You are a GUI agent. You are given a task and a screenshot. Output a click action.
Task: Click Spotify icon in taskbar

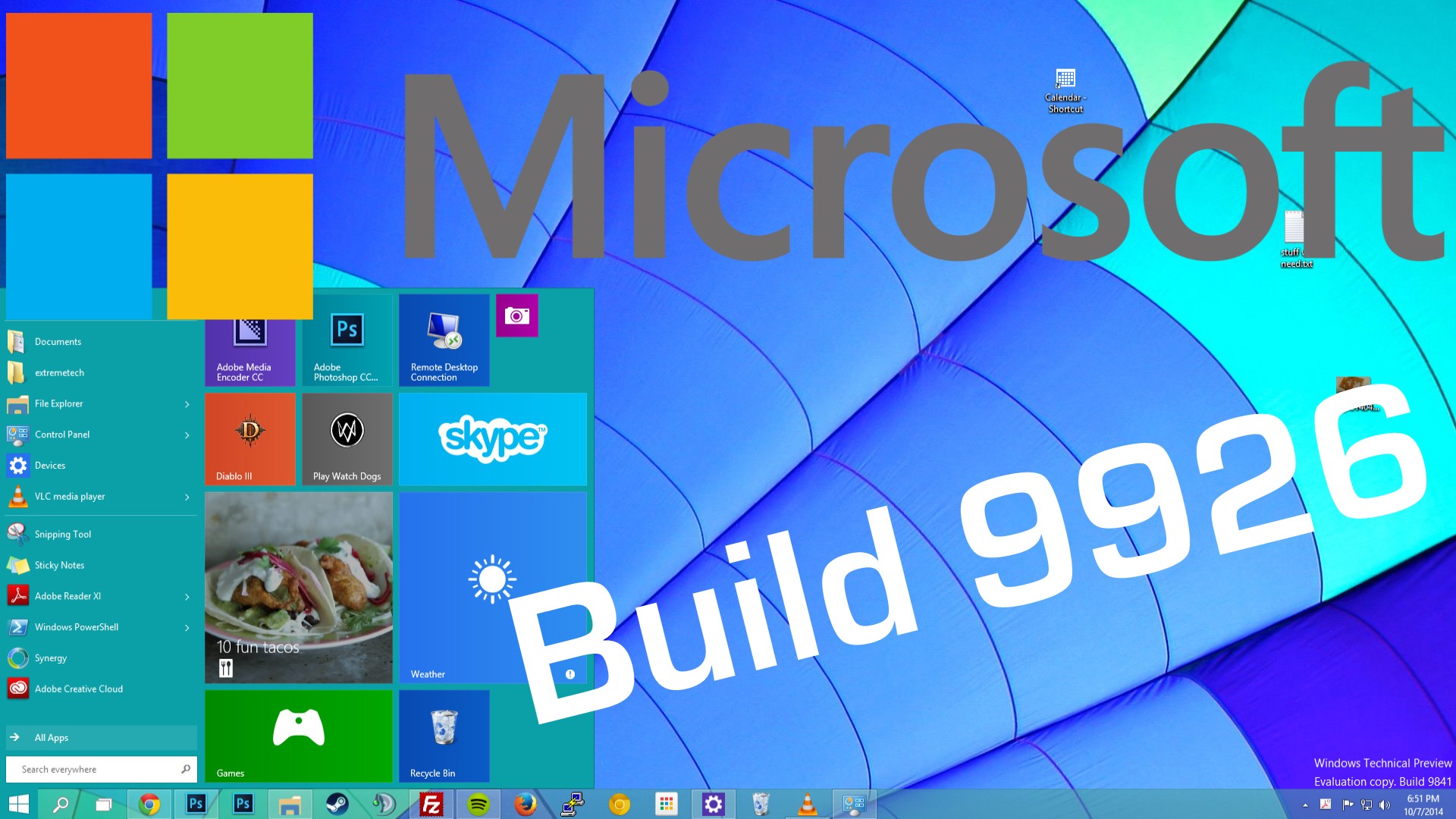tap(478, 804)
